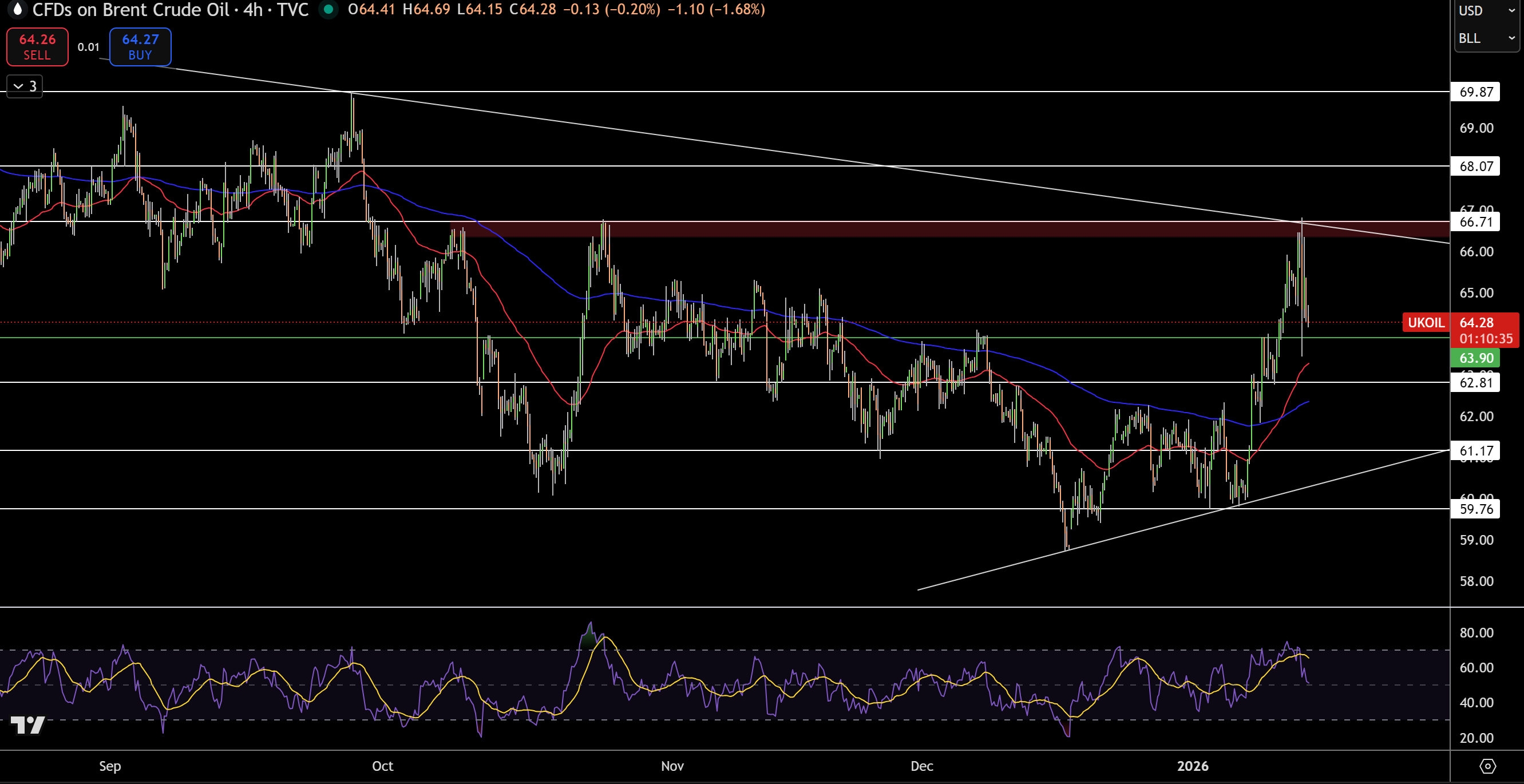
Task: Click the BUY button showing 64.27
Action: pos(140,46)
